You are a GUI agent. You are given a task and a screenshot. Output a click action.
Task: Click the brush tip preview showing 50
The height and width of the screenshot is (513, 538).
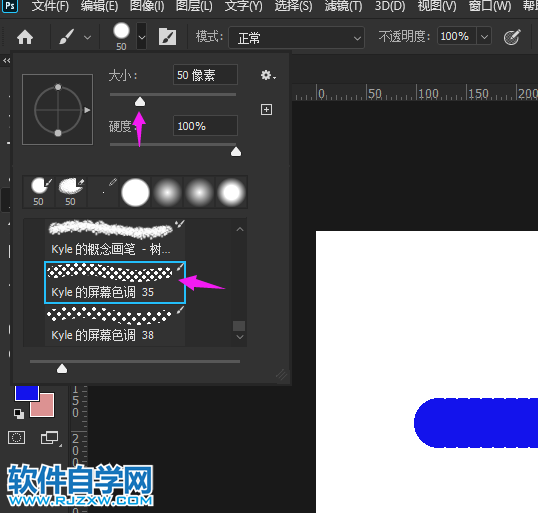[x=121, y=36]
